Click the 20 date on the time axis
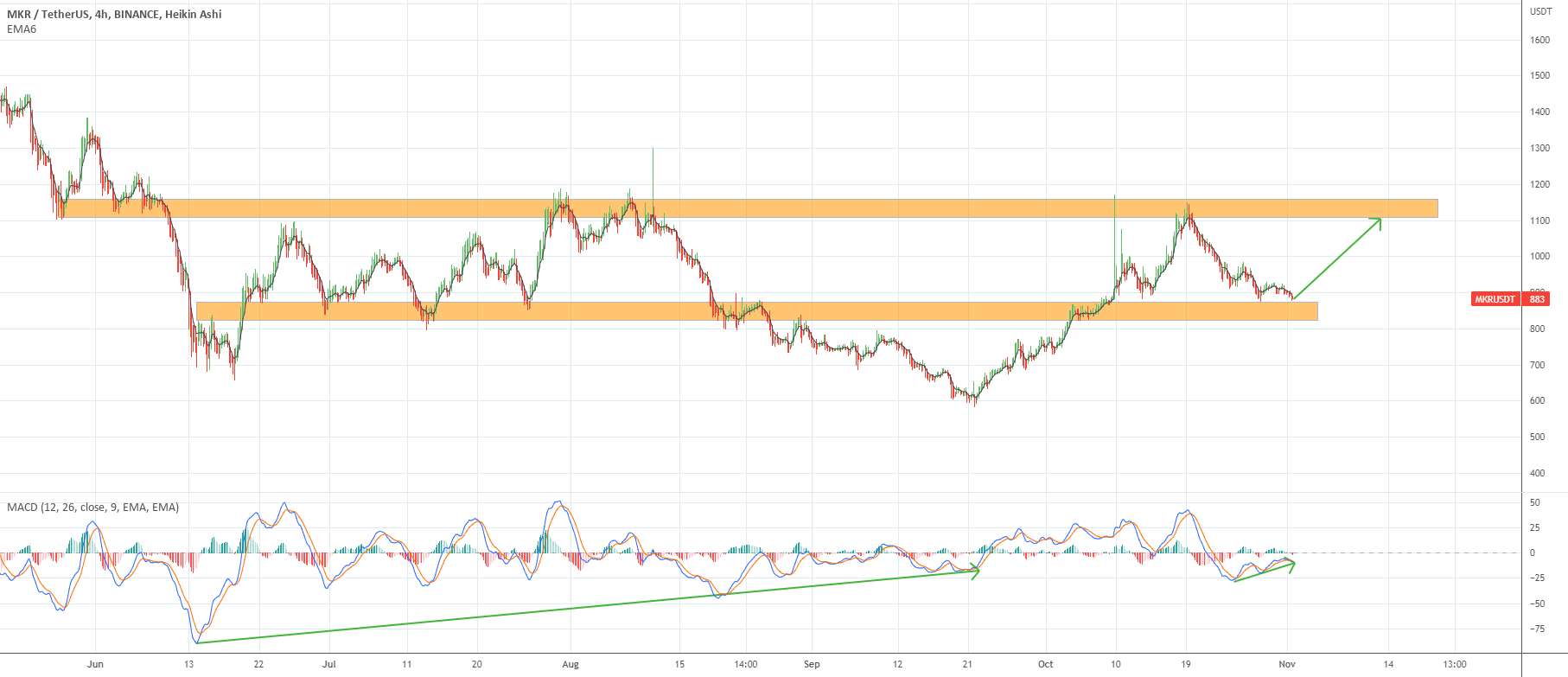The image size is (1568, 677). 477,664
